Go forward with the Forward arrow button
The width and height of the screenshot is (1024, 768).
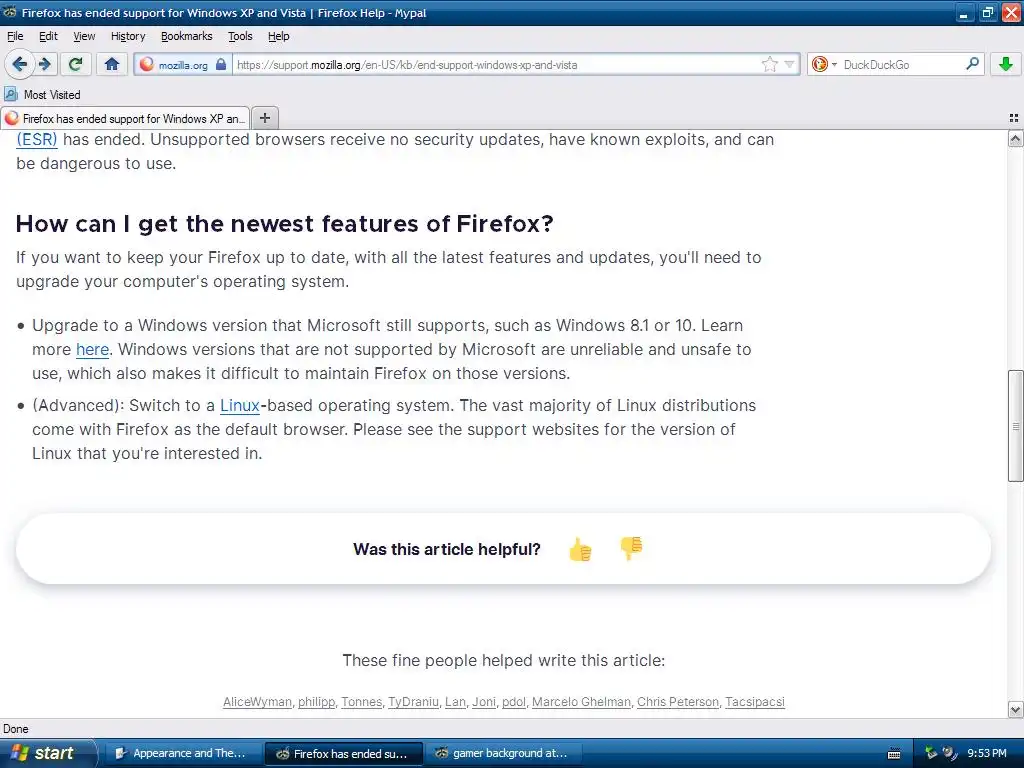44,64
